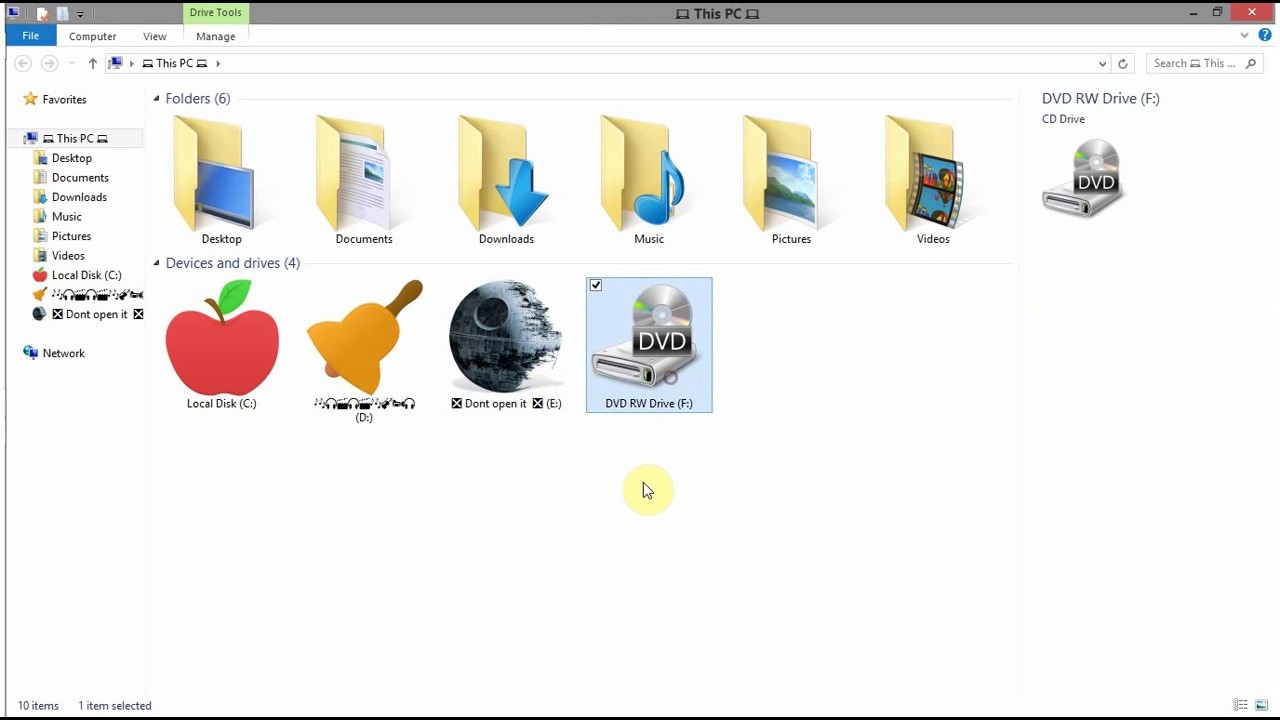Image resolution: width=1280 pixels, height=720 pixels.
Task: Collapse the Folders (6) group header
Action: (x=156, y=98)
